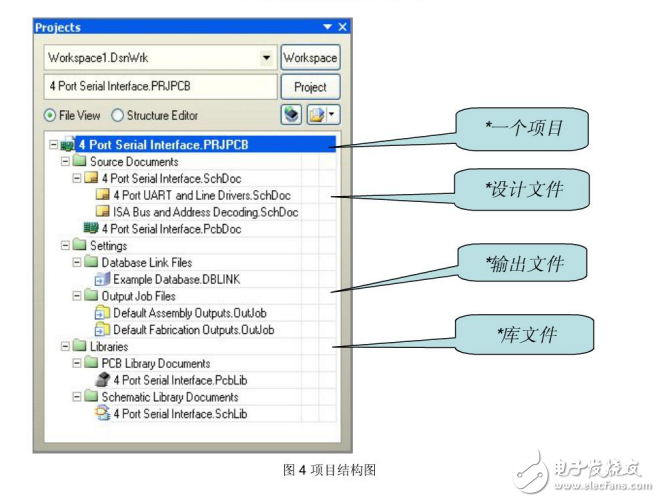Viewport: 660px width, 502px height.
Task: Click the PcbLib library file icon
Action: pyautogui.click(x=102, y=380)
